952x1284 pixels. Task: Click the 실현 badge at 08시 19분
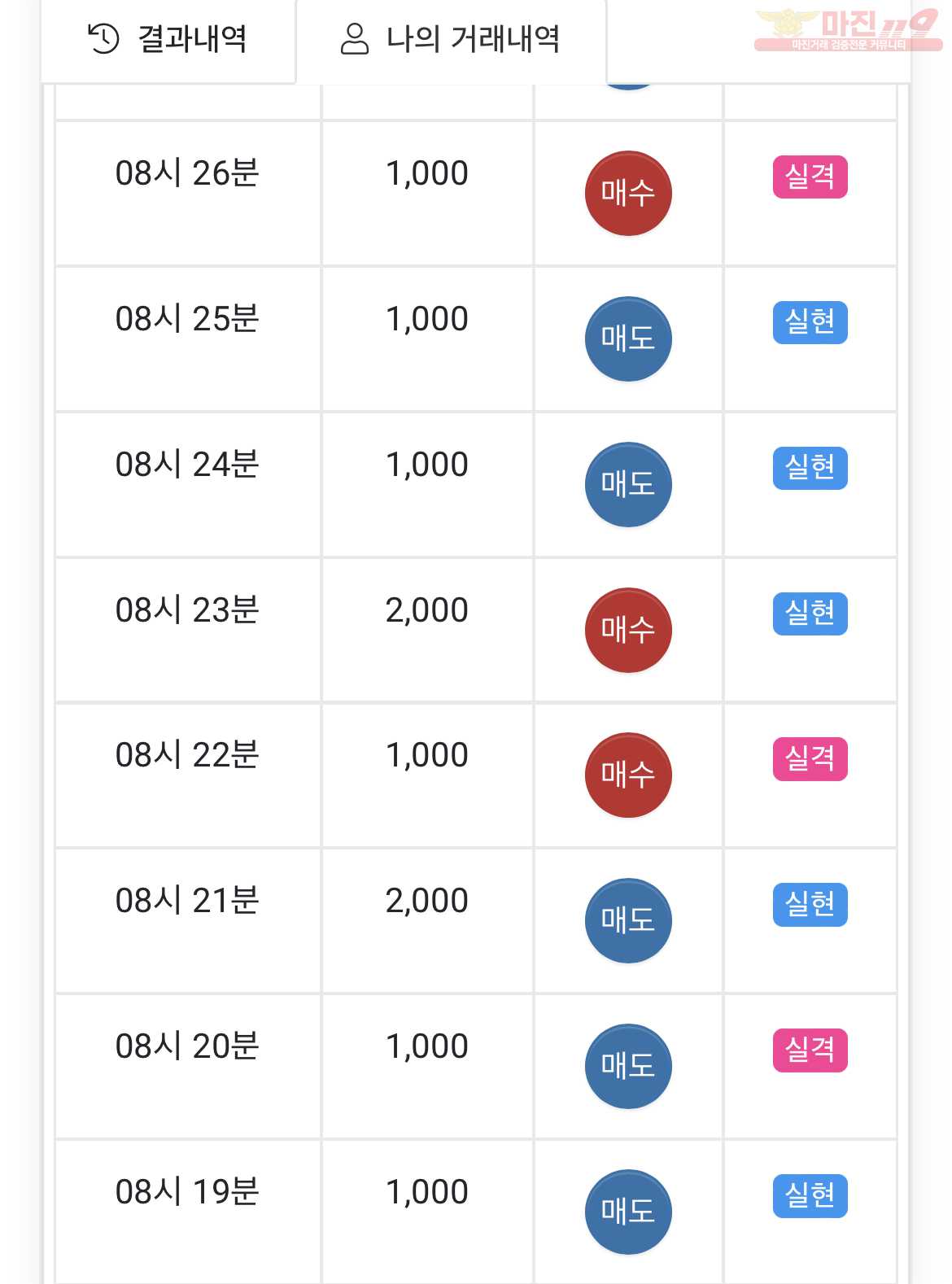click(x=810, y=1195)
